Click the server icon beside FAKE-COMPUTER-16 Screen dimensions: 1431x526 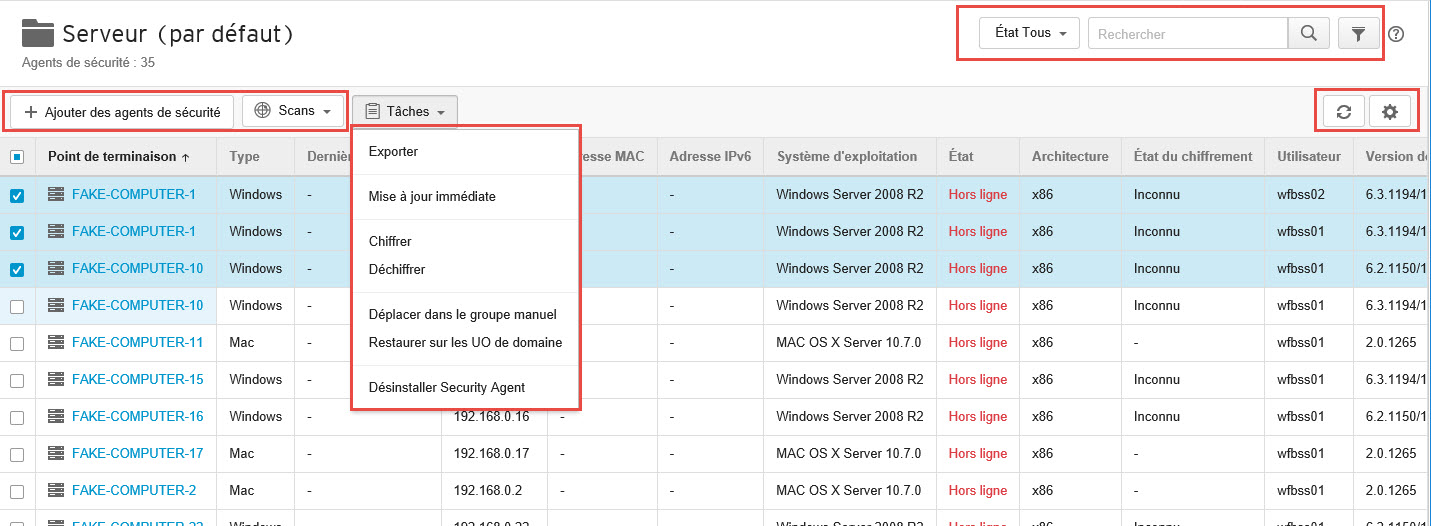coord(56,417)
